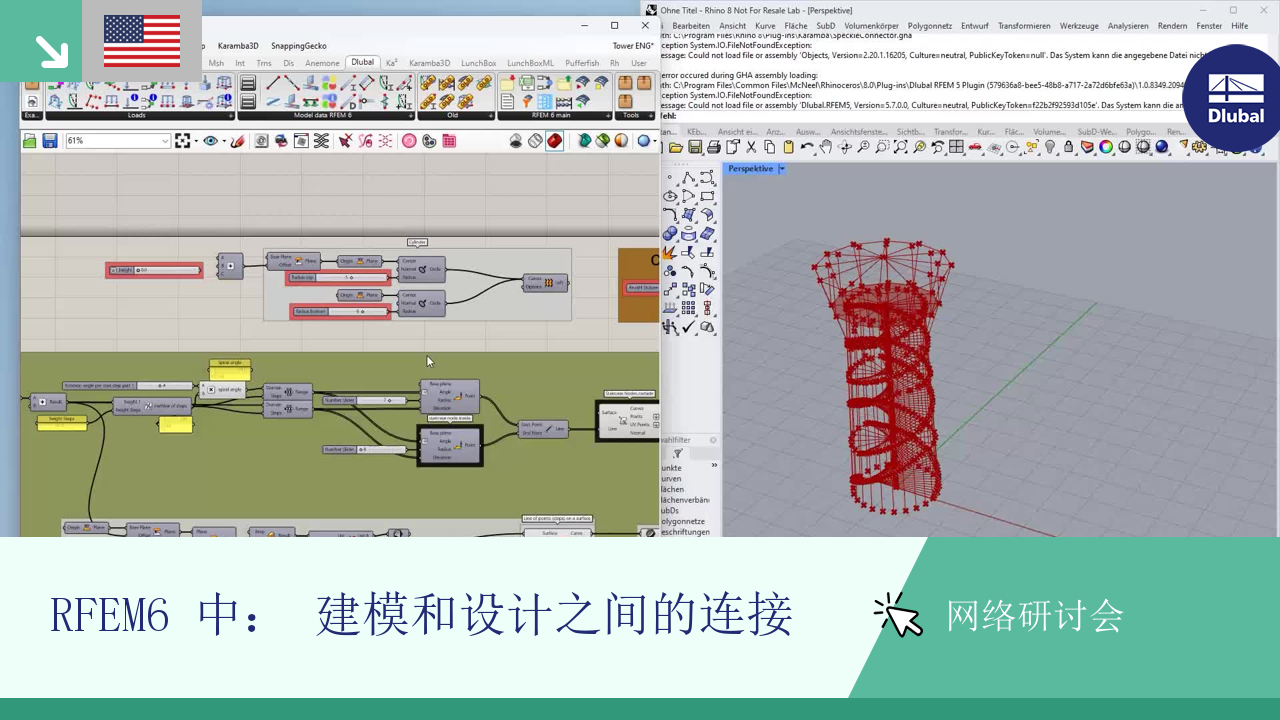
Task: Click the Auswahlfilter settings gear
Action: [x=713, y=440]
